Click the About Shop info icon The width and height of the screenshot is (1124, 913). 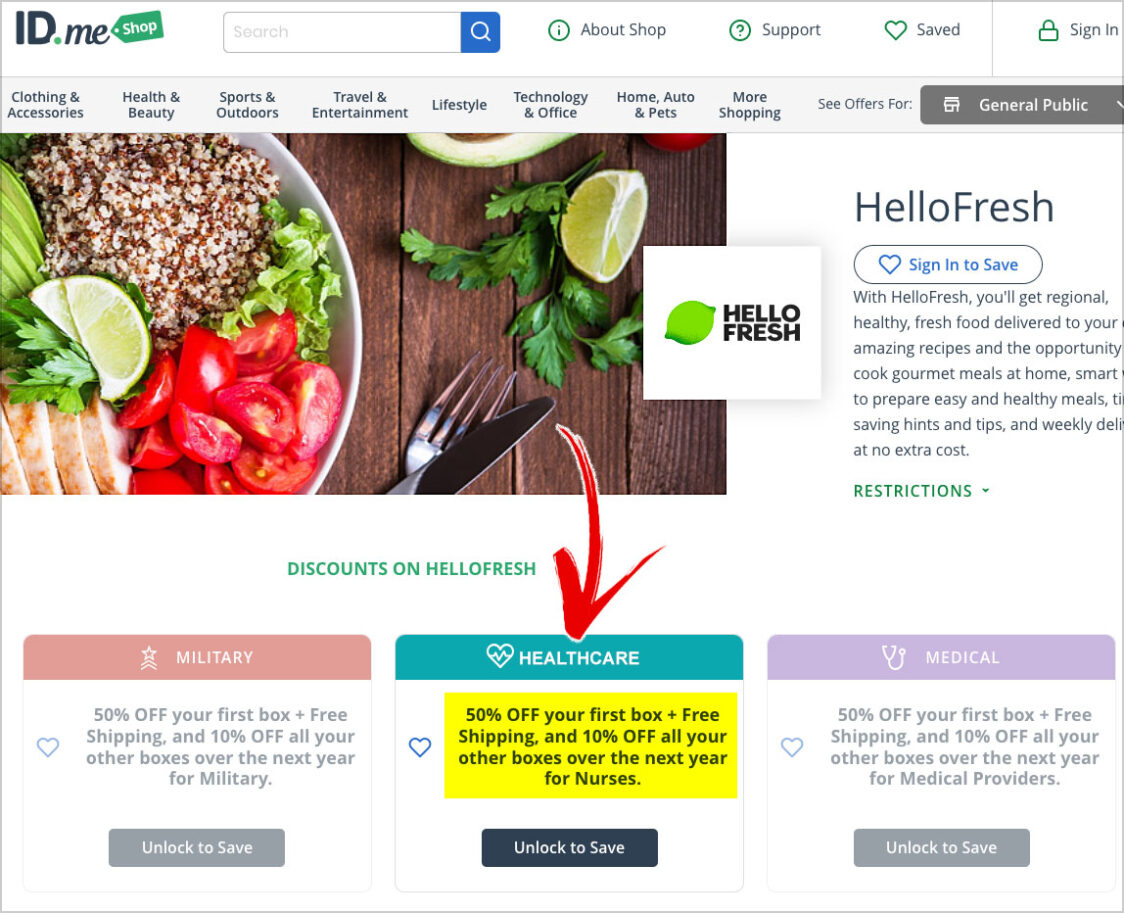[x=558, y=30]
